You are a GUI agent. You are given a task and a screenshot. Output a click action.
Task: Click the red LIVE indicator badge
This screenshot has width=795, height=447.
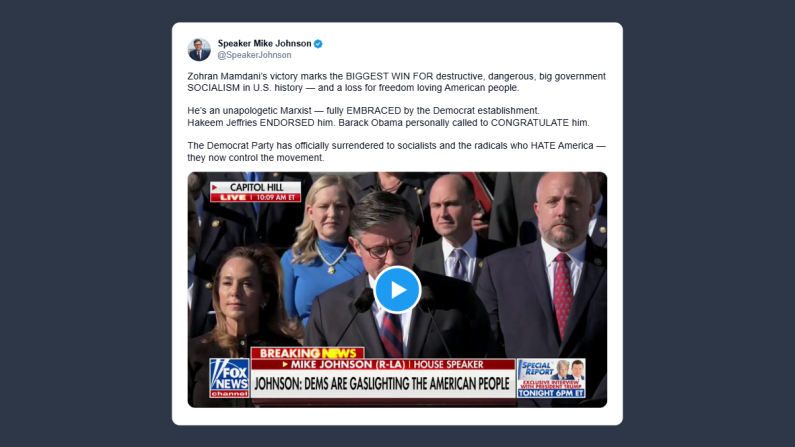[x=233, y=198]
